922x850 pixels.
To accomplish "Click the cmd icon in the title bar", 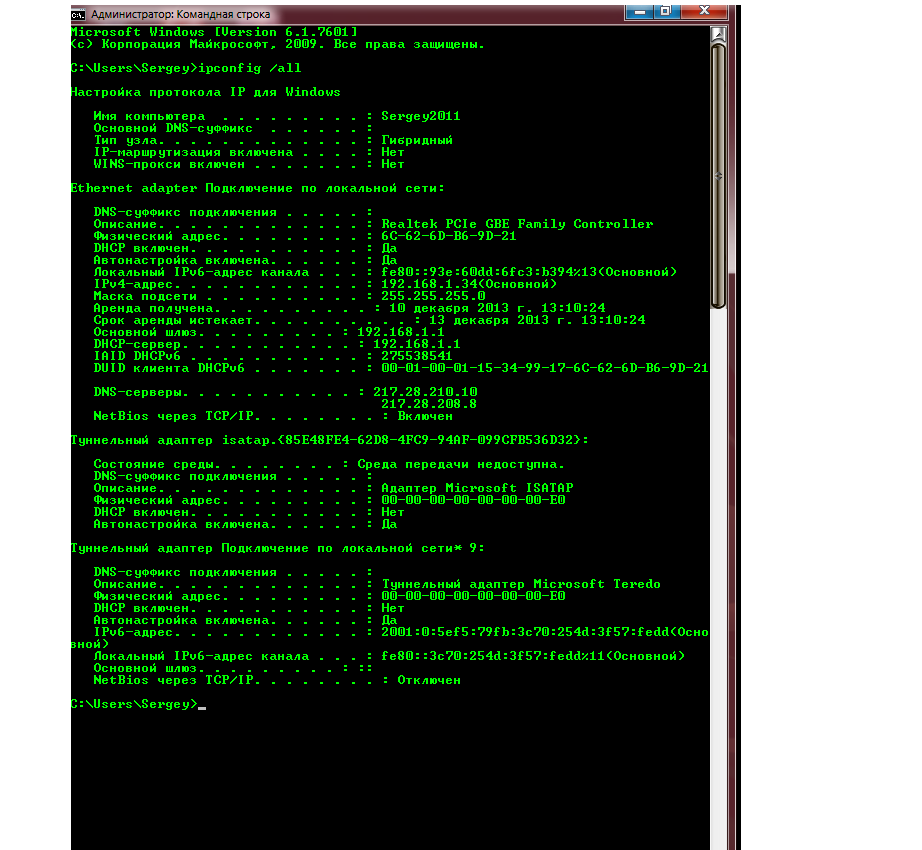I will (78, 15).
